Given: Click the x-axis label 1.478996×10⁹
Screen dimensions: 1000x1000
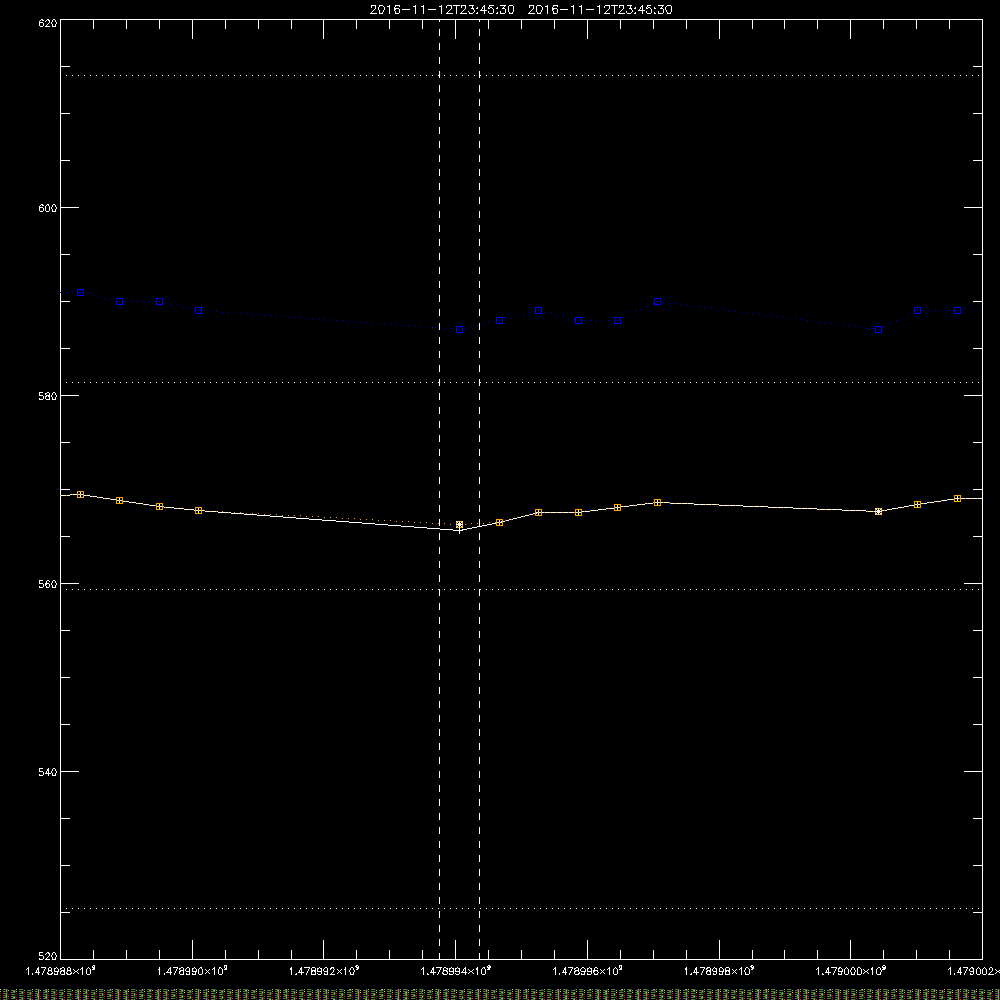Looking at the screenshot, I should pos(587,971).
